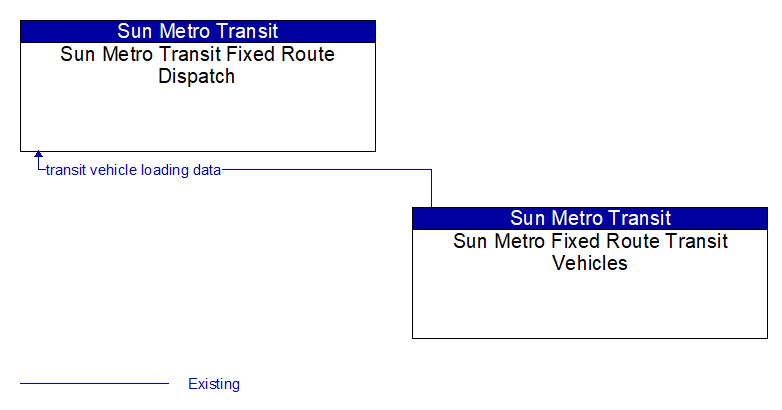Click the arrowhead entering the Dispatch box

[x=38, y=154]
